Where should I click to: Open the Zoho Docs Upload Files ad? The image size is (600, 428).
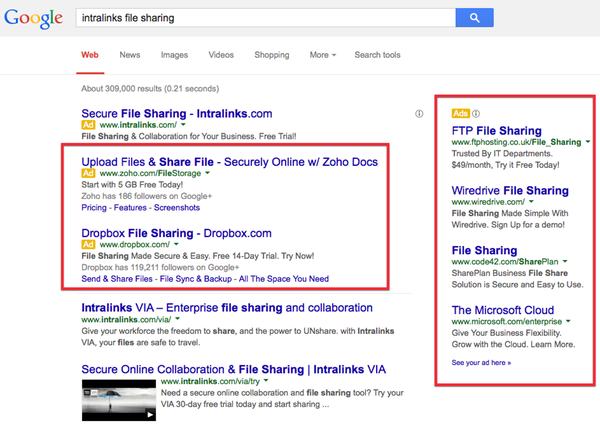(x=230, y=162)
